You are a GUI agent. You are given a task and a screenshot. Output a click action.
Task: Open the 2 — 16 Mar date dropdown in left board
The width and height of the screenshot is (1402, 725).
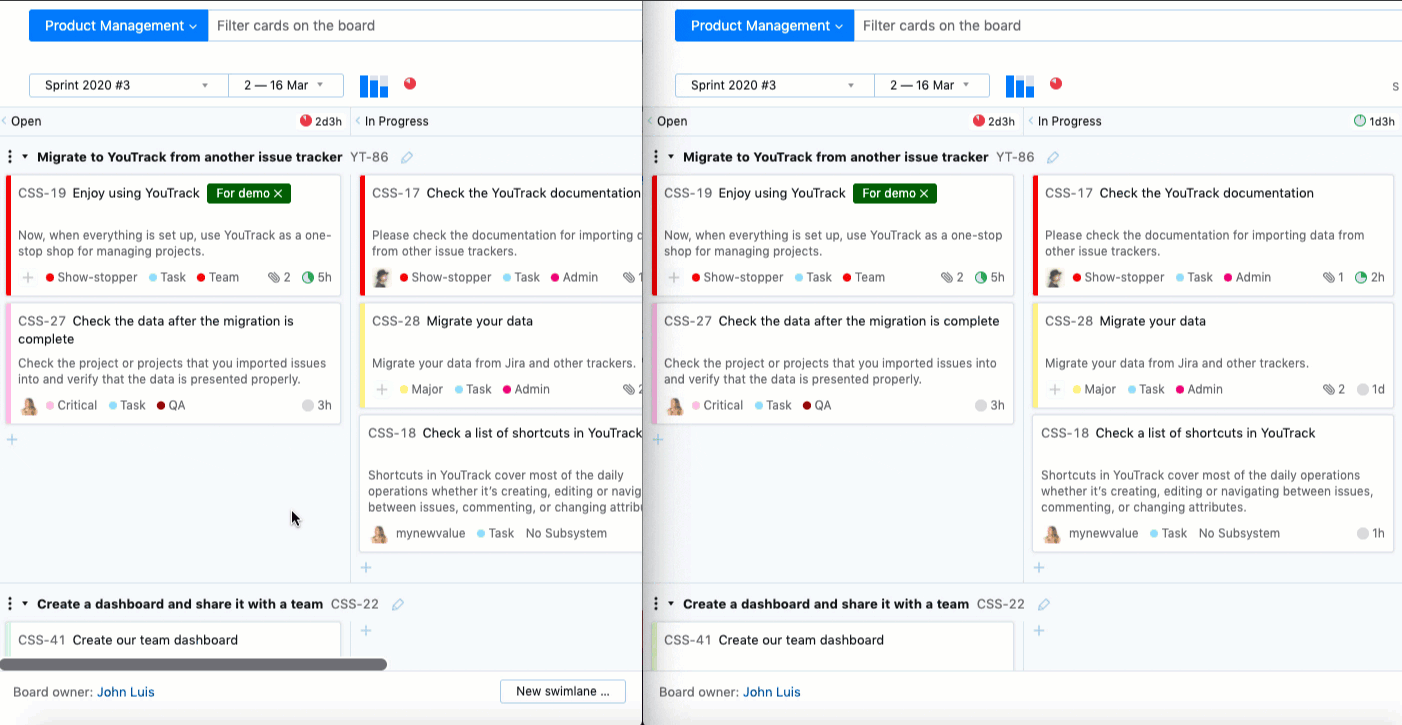[x=285, y=86]
